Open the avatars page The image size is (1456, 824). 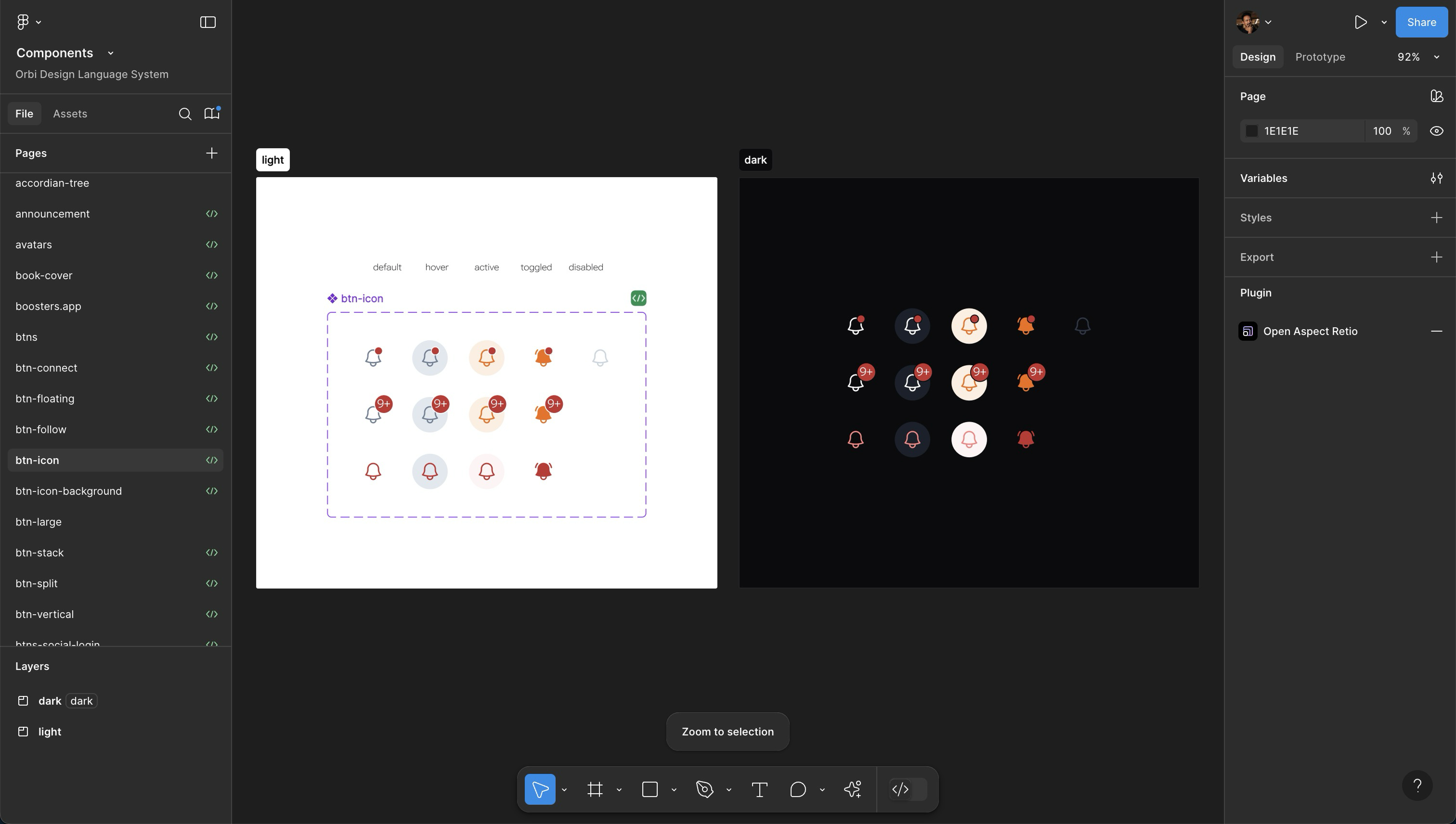[116, 245]
